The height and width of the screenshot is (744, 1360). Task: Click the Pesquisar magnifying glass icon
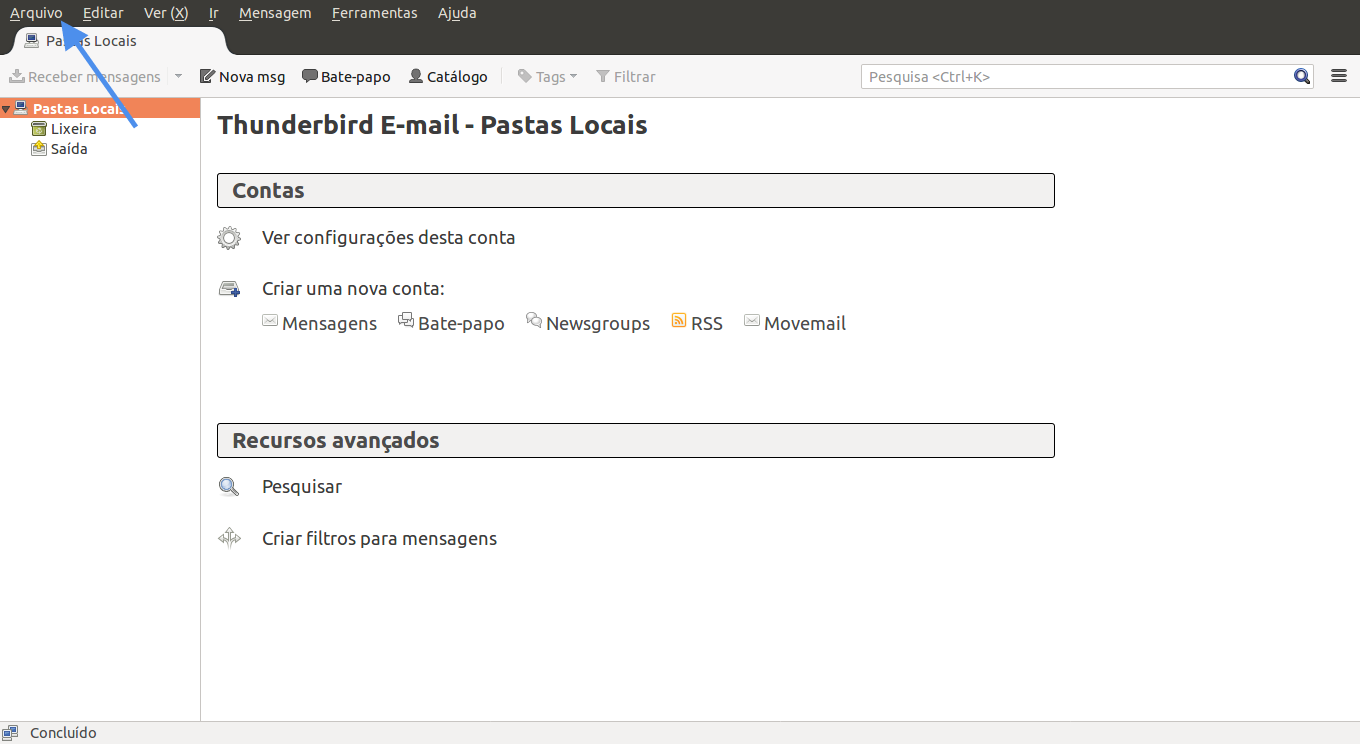229,487
